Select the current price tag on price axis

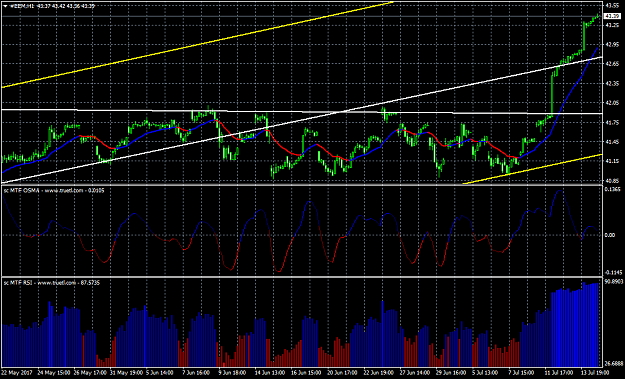[611, 16]
